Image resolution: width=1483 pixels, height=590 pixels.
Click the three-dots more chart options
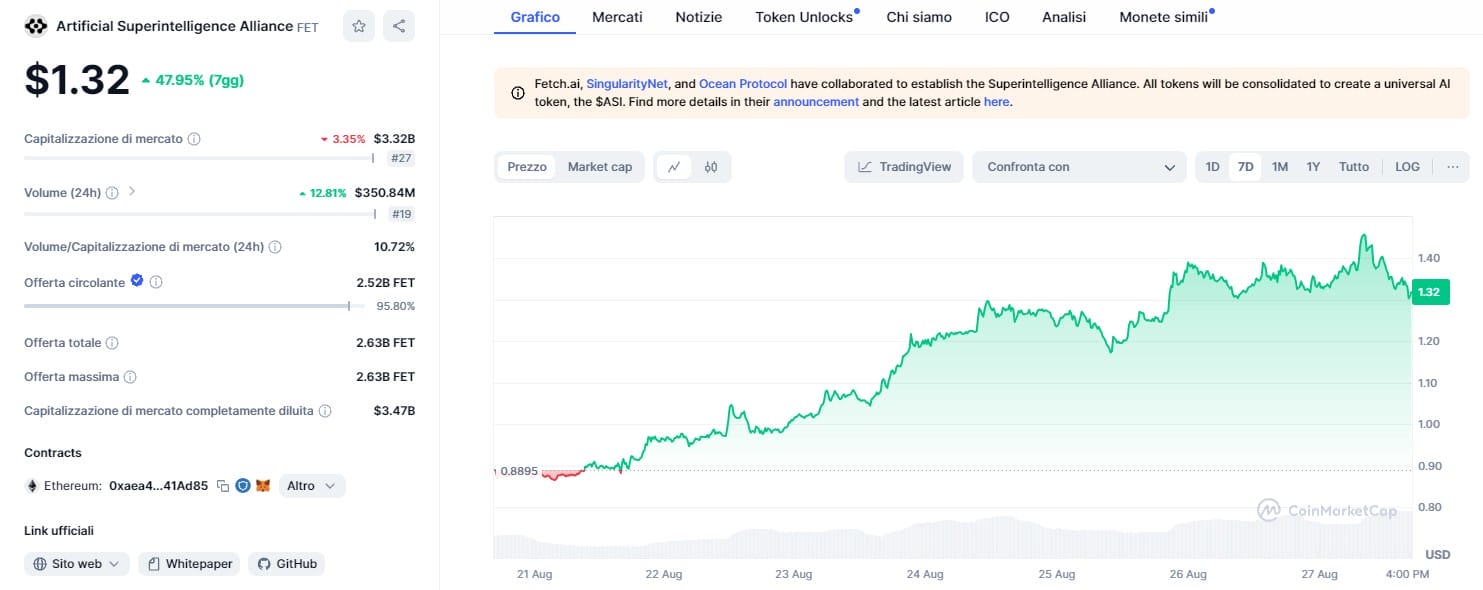pyautogui.click(x=1452, y=167)
